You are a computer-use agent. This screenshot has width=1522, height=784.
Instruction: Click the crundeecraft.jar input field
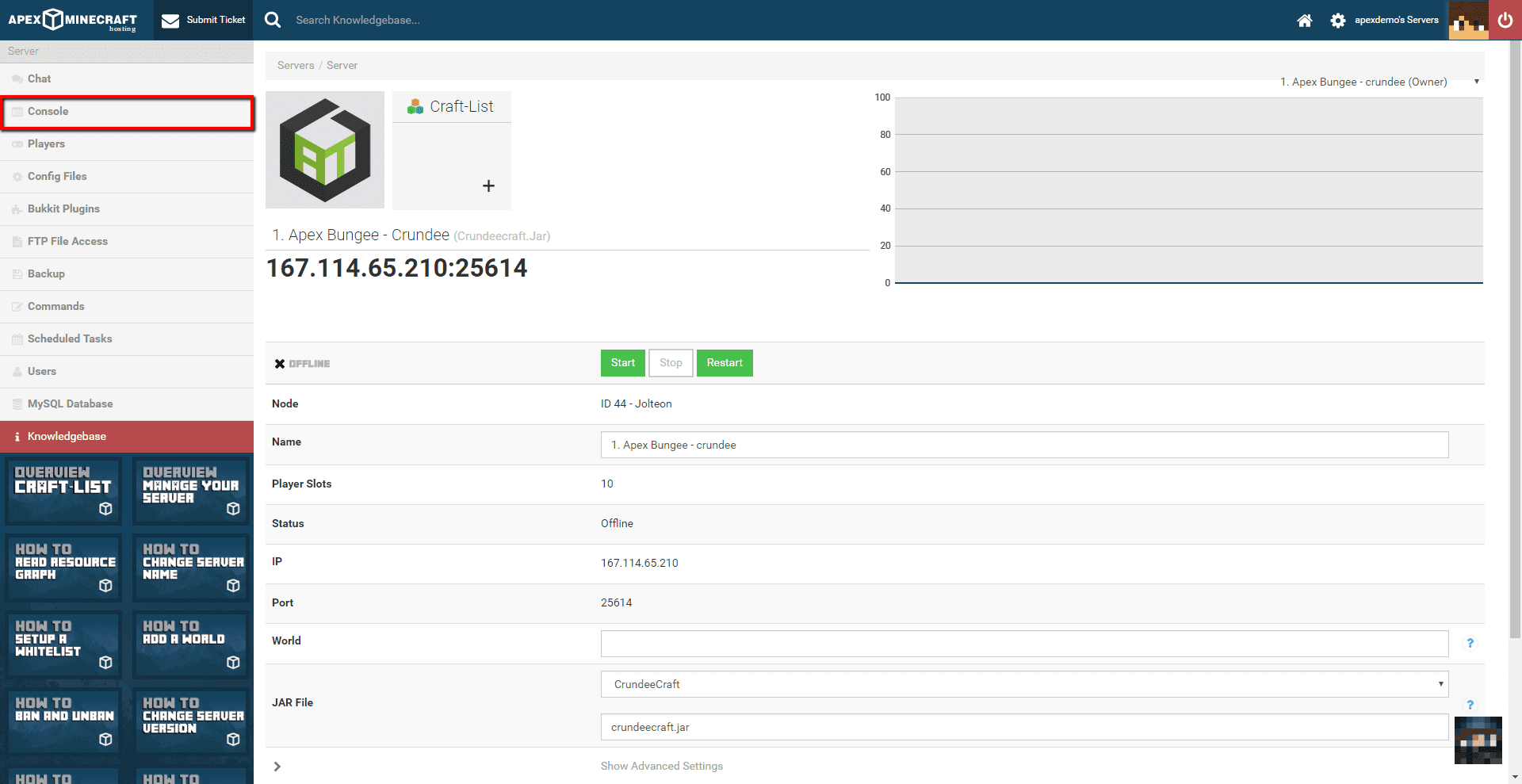1024,727
